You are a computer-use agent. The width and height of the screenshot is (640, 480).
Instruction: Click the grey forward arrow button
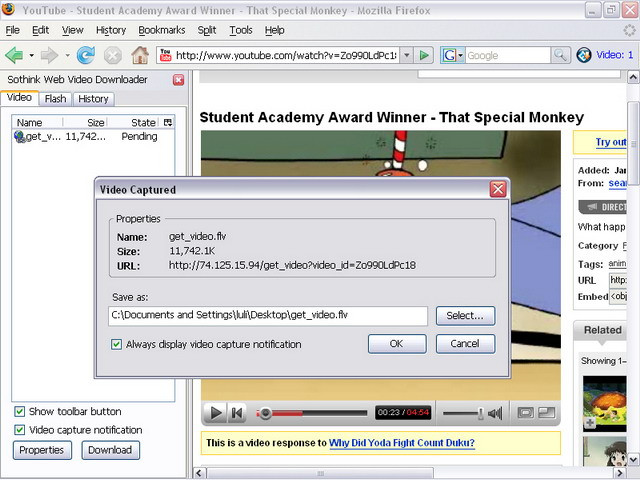(49, 55)
